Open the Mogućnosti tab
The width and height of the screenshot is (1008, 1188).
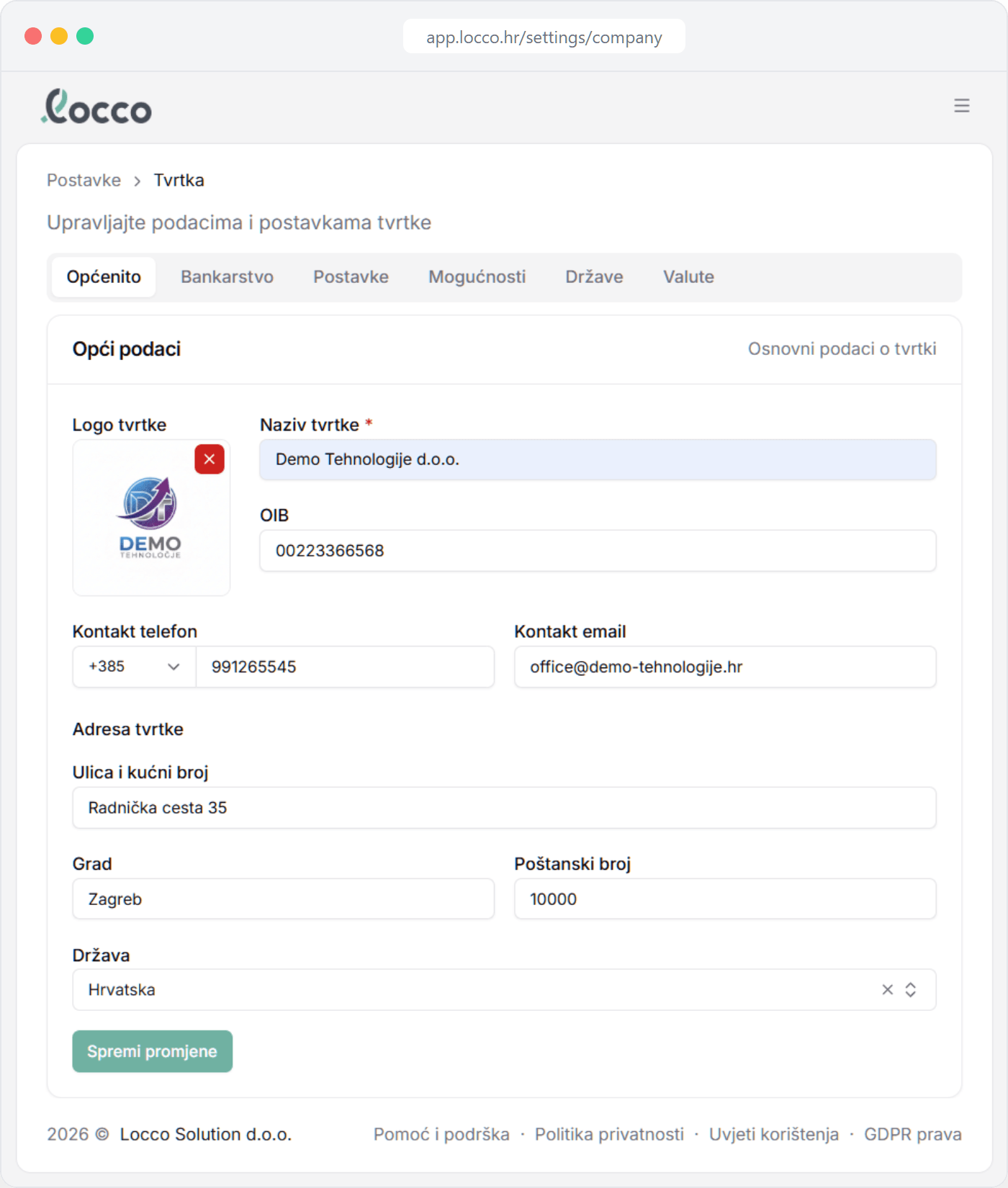(477, 277)
